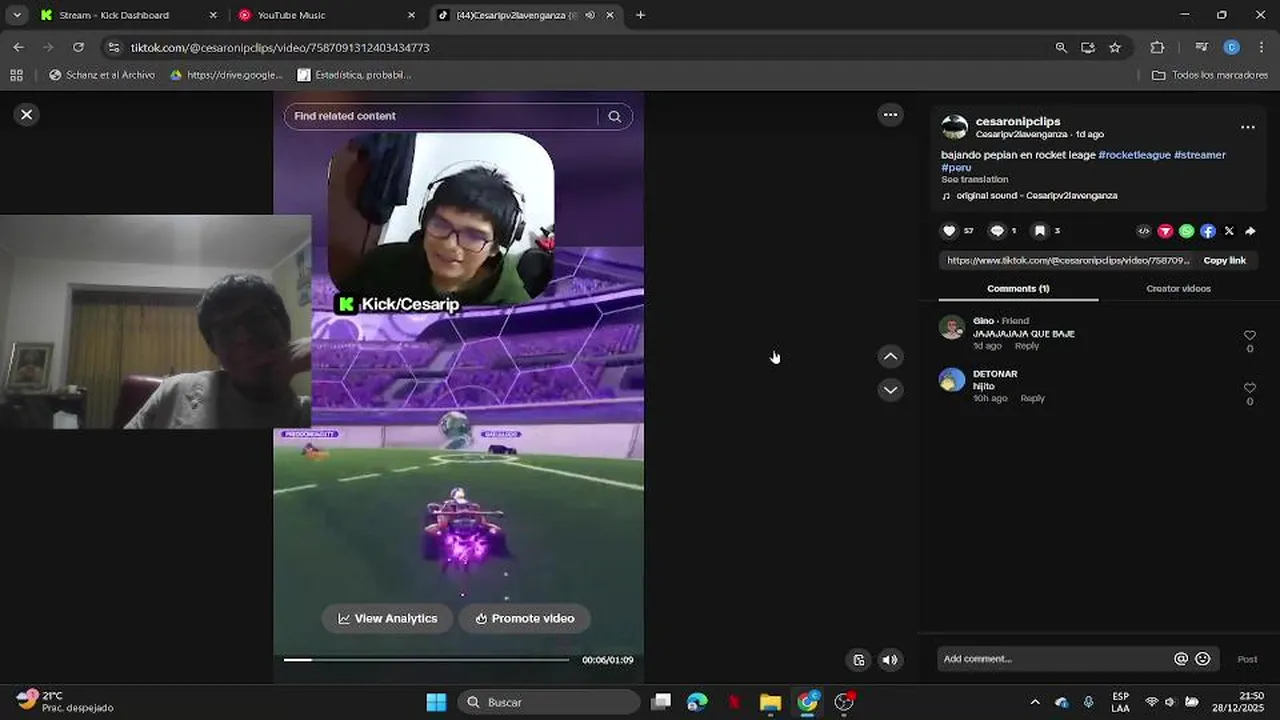1280x720 pixels.
Task: Go back in browser history
Action: 18,47
